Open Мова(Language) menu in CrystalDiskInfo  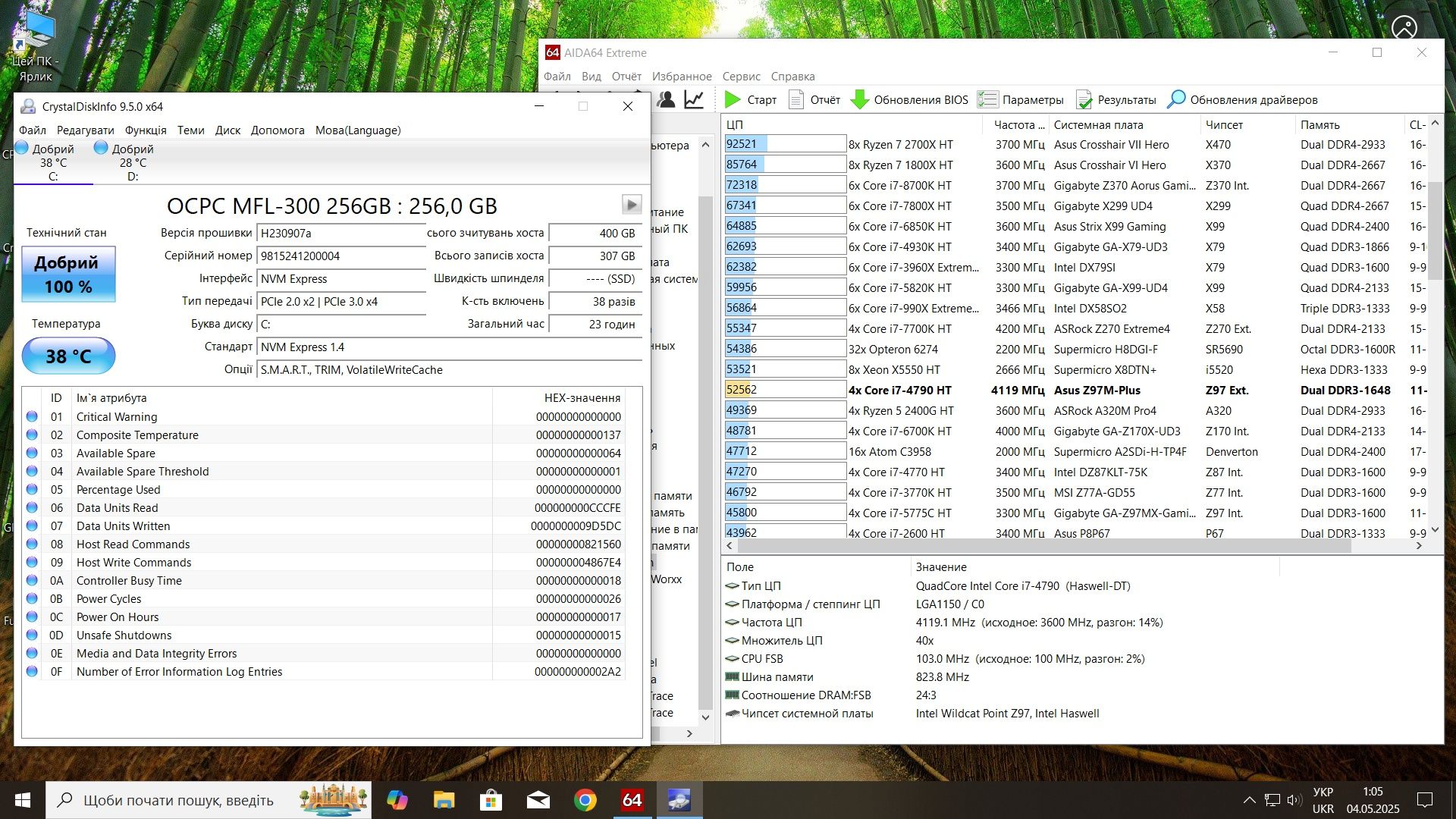358,130
